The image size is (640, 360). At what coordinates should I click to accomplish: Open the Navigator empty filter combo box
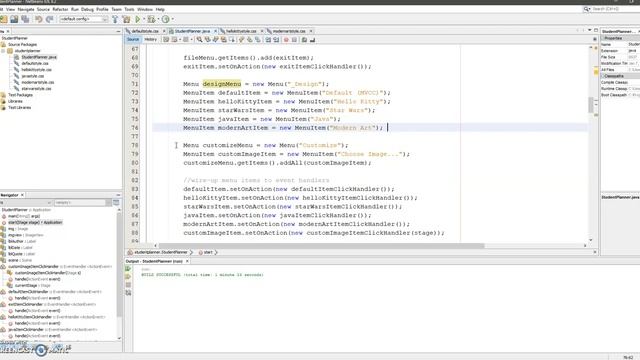coord(83,202)
